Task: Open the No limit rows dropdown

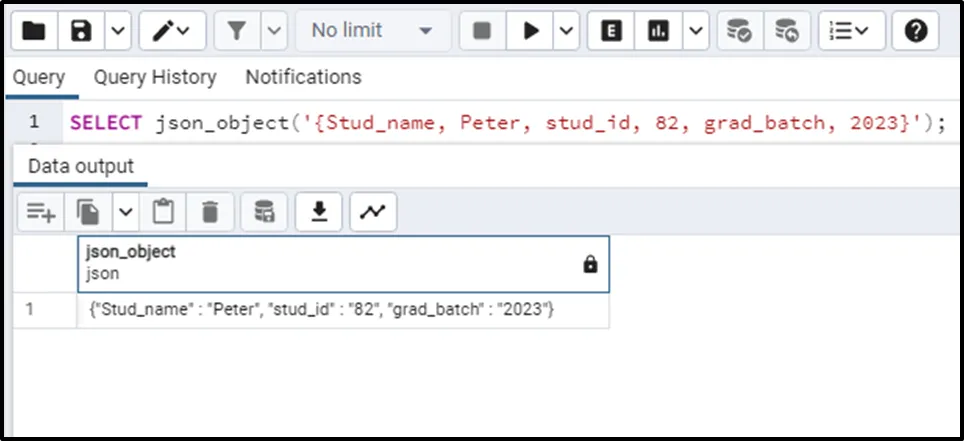Action: click(x=372, y=31)
